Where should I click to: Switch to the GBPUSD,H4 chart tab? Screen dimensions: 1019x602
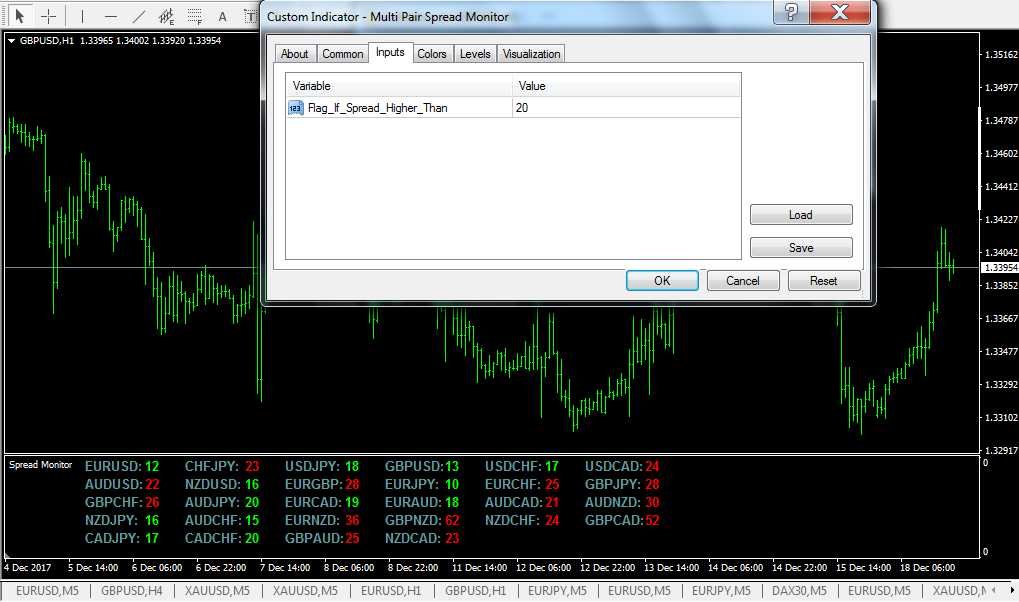(132, 590)
